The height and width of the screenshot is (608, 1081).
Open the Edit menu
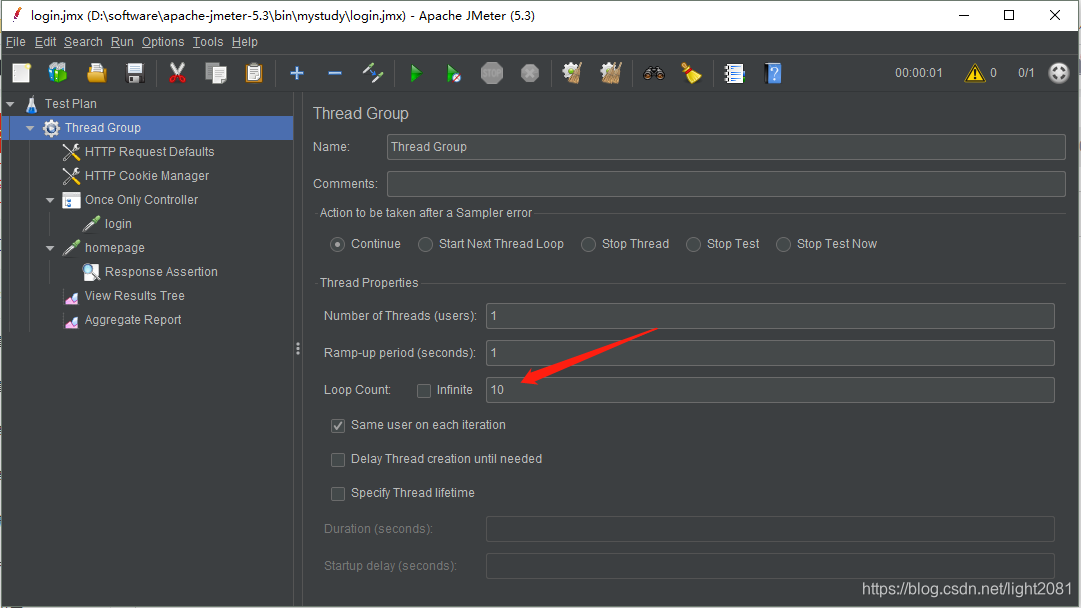[x=46, y=42]
